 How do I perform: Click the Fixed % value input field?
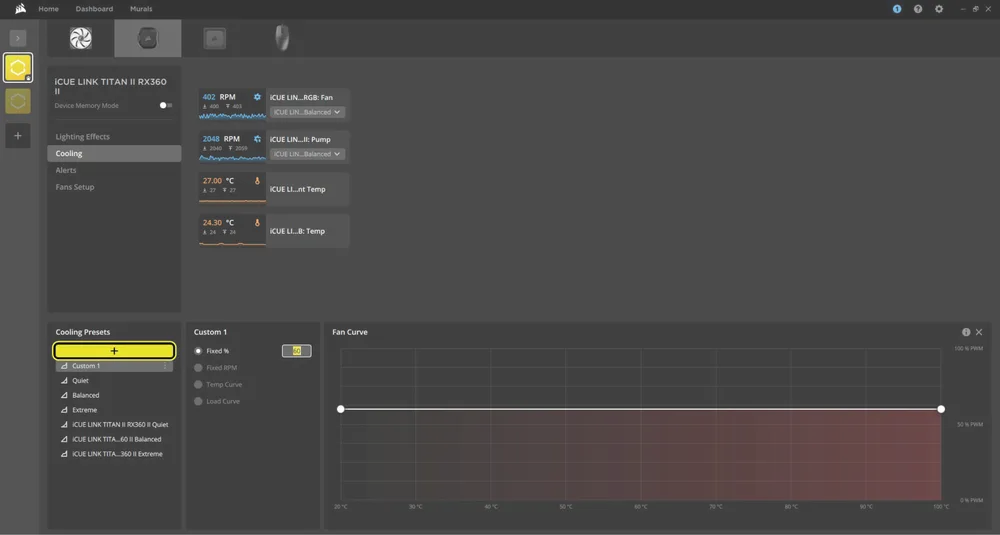[x=297, y=351]
